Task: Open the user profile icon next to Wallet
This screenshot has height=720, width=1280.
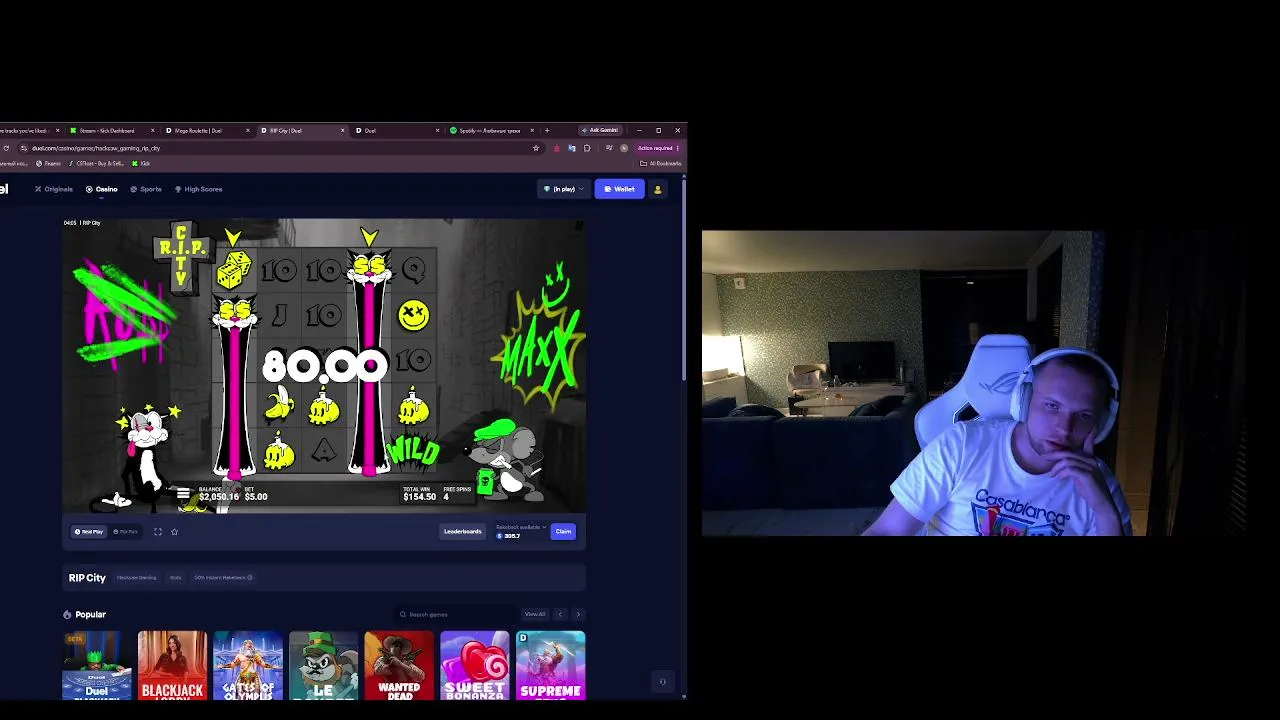Action: [657, 189]
